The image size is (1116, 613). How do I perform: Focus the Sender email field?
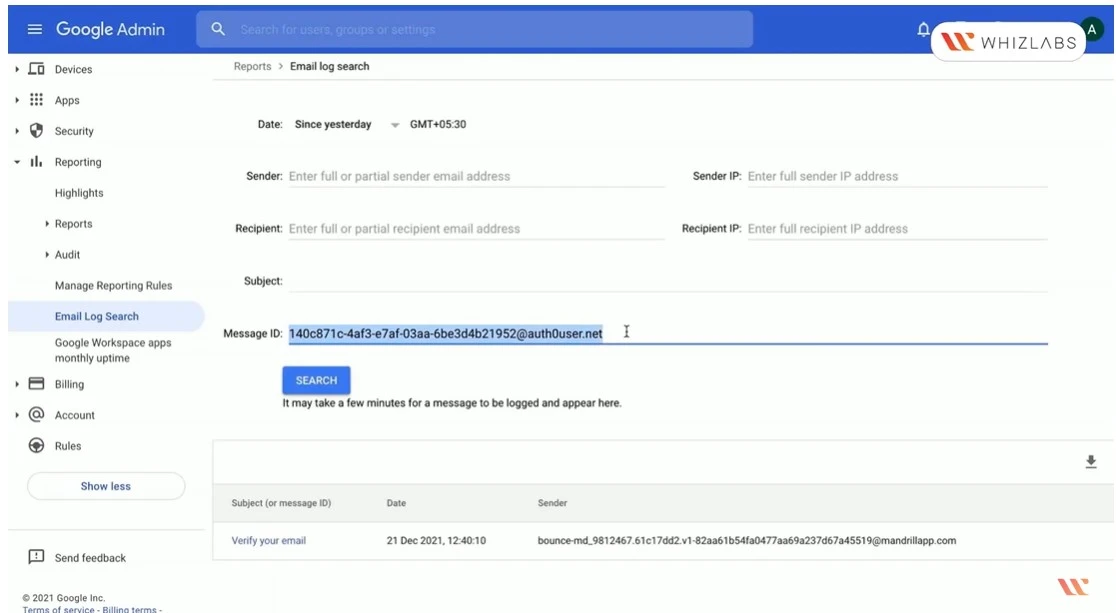476,176
